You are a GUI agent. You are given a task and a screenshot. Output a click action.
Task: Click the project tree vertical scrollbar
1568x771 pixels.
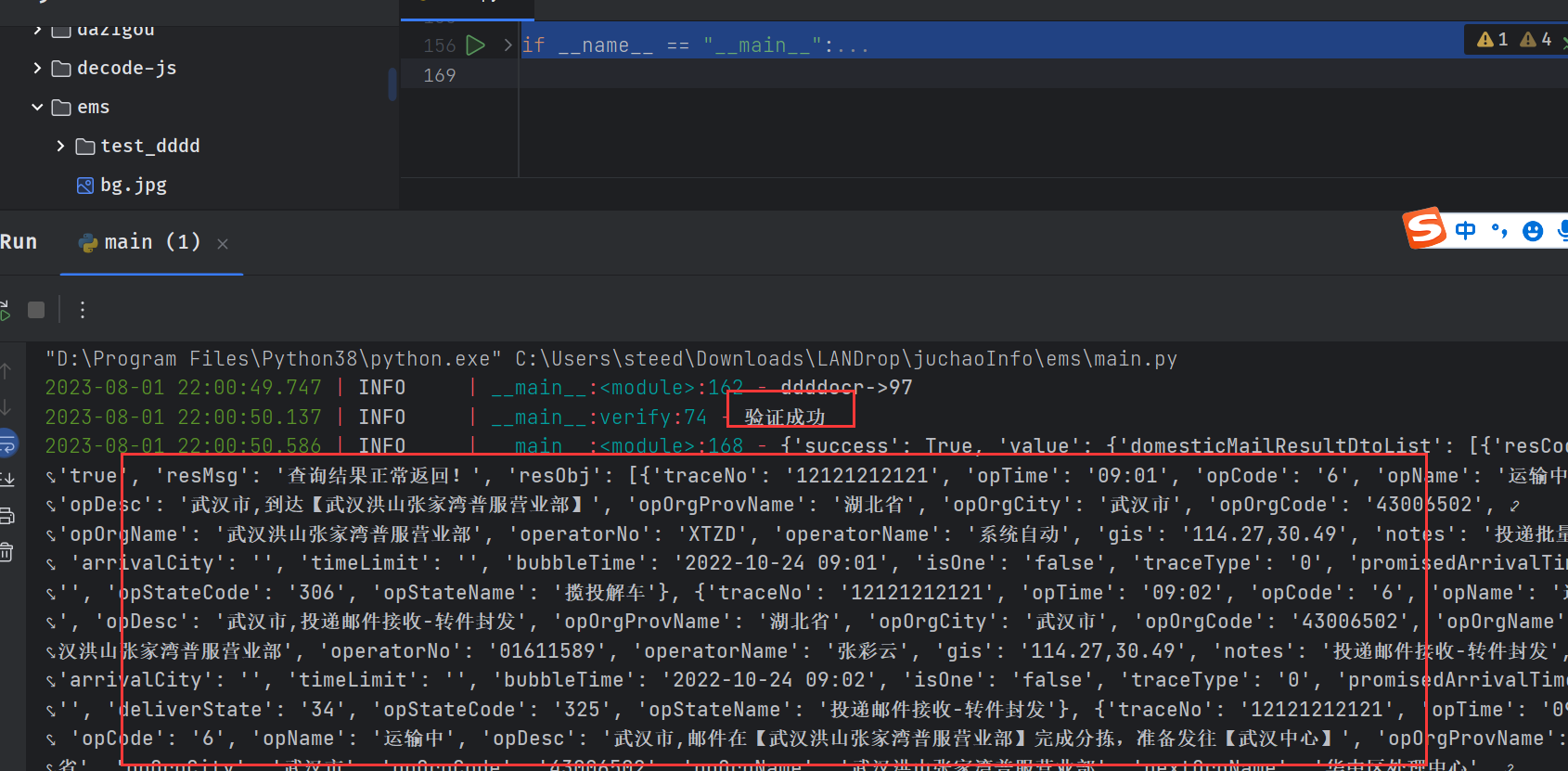pyautogui.click(x=392, y=84)
